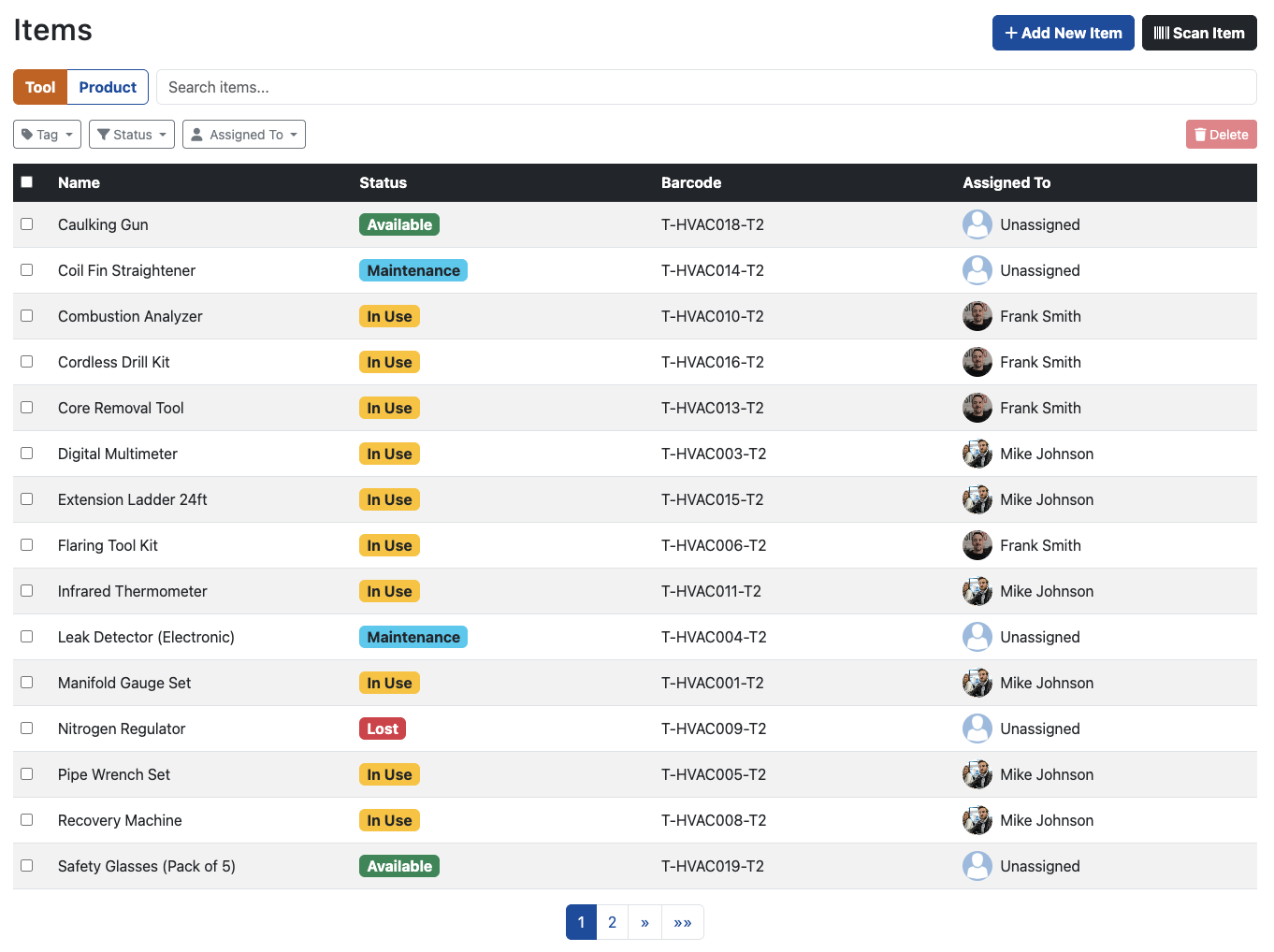Viewport: 1274px width, 952px height.
Task: Open Frank Smith's avatar on Combustion Analyzer row
Action: click(977, 316)
